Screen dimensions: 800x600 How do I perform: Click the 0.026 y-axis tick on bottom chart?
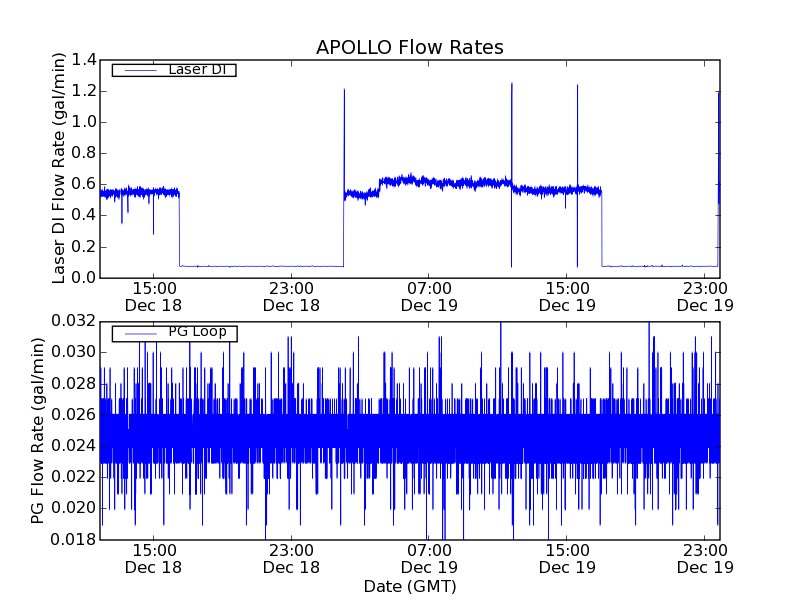point(76,414)
